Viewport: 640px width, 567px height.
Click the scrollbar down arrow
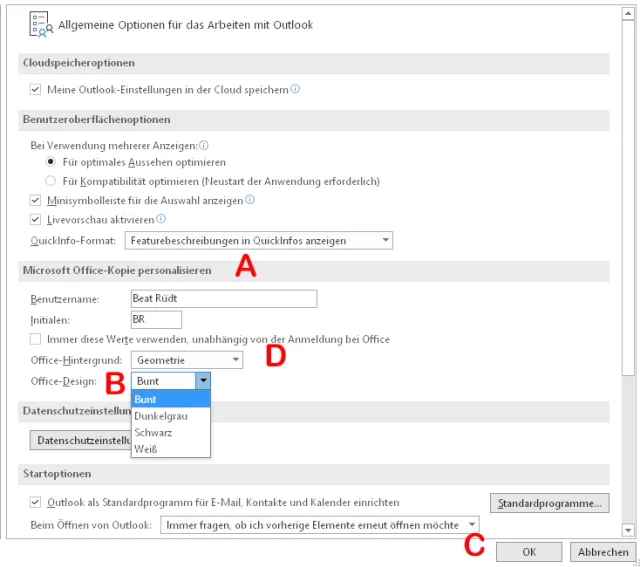coord(628,530)
